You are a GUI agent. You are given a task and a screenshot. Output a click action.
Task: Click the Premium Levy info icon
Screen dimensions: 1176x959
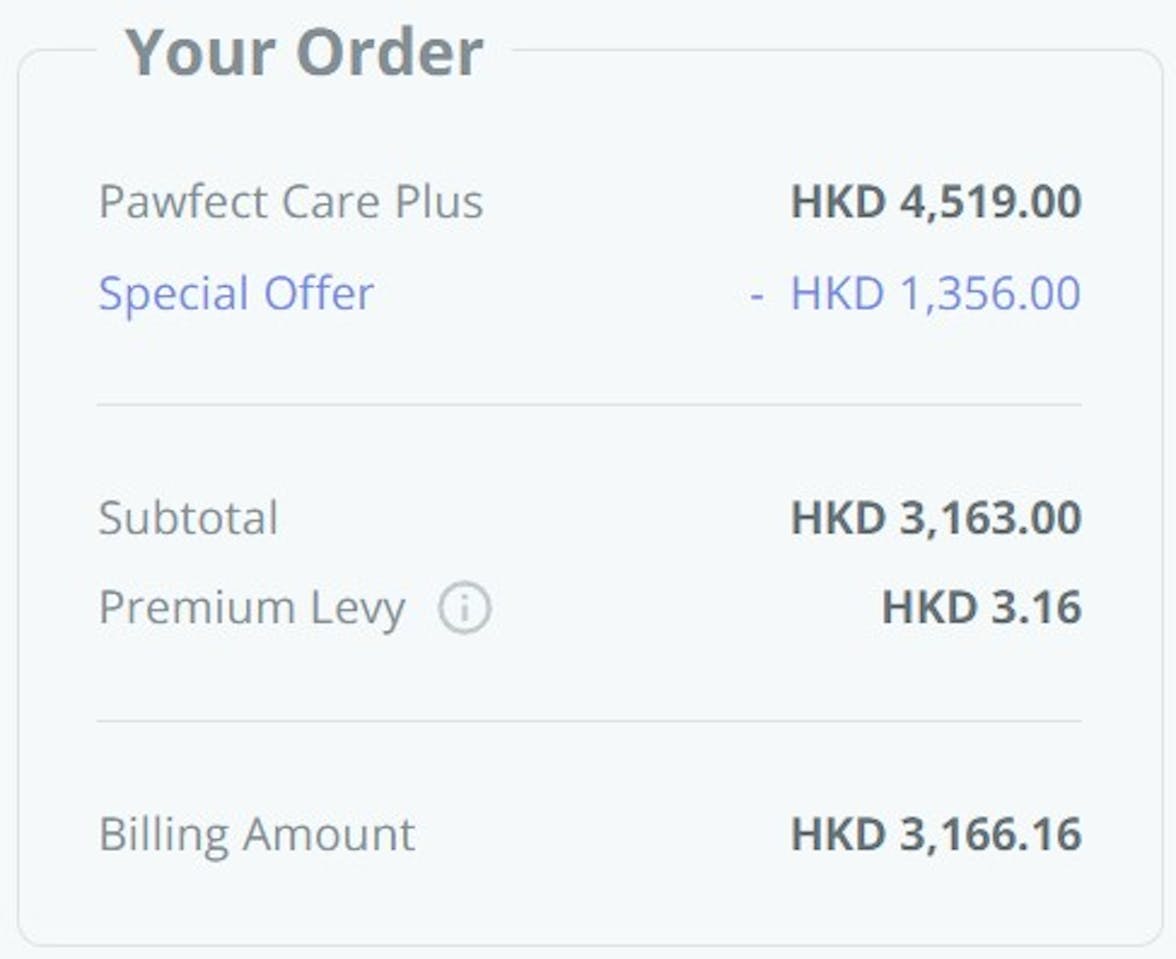464,607
